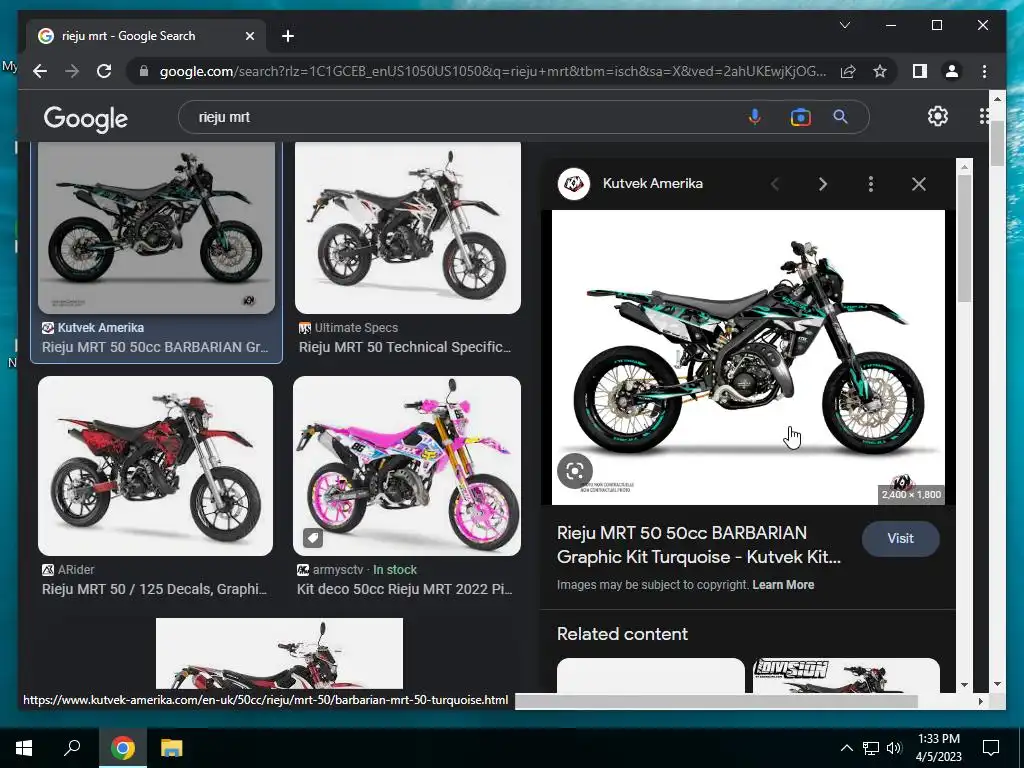Click the large turquoise bike preview image

[x=748, y=357]
